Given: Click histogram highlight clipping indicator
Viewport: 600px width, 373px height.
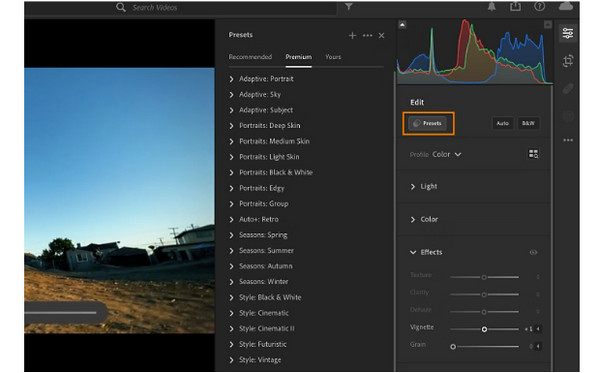Looking at the screenshot, I should (548, 25).
